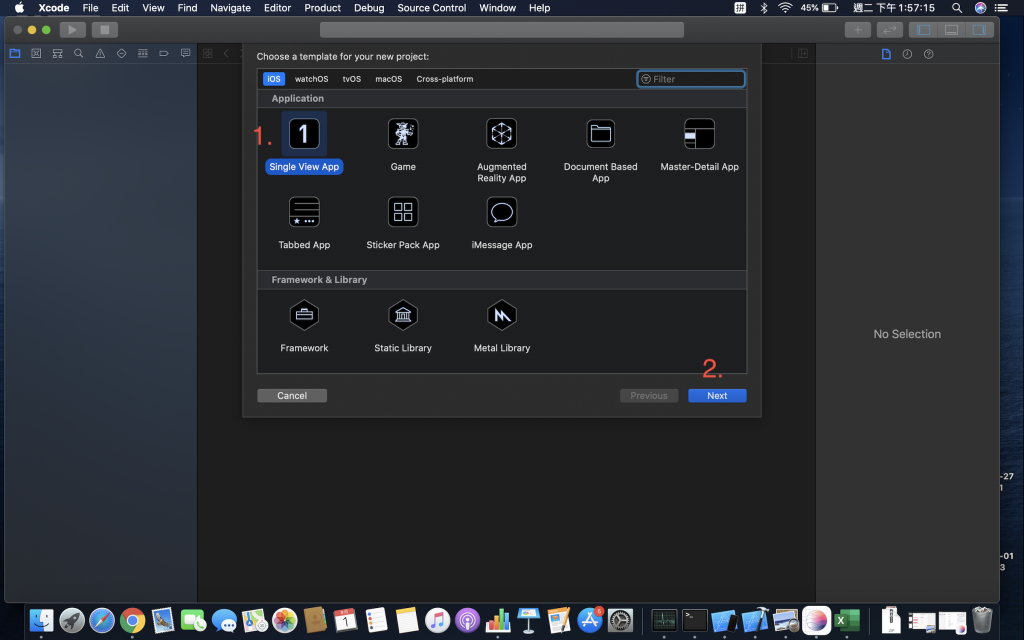Switch to the watchOS platform tab
Screen dimensions: 1024x640
312,79
